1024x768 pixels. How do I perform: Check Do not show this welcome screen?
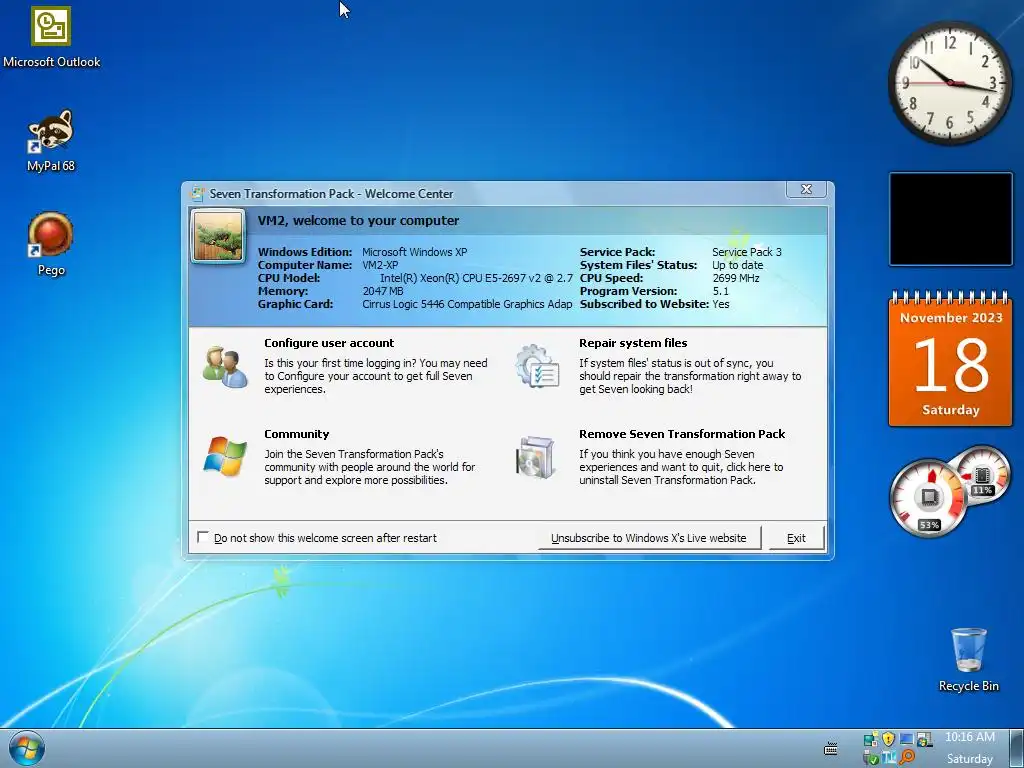coord(203,537)
